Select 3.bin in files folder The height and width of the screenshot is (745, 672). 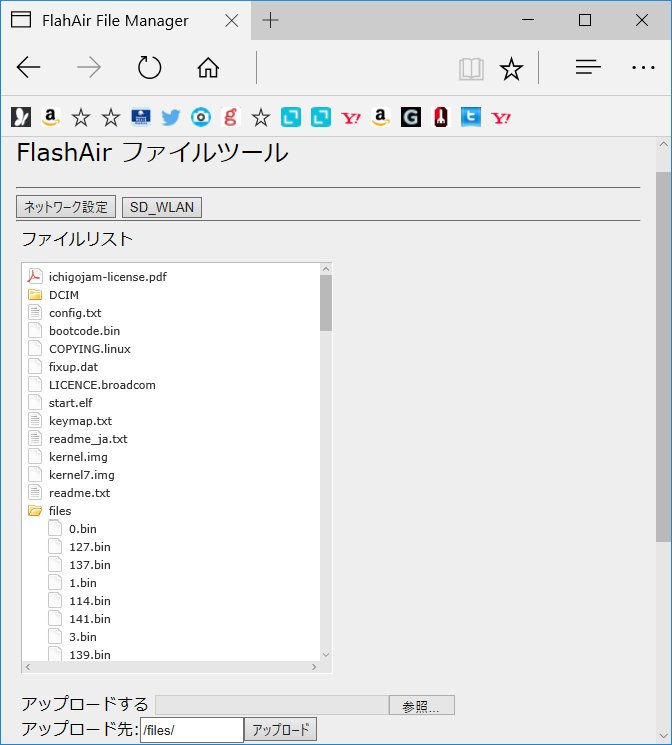coord(83,637)
